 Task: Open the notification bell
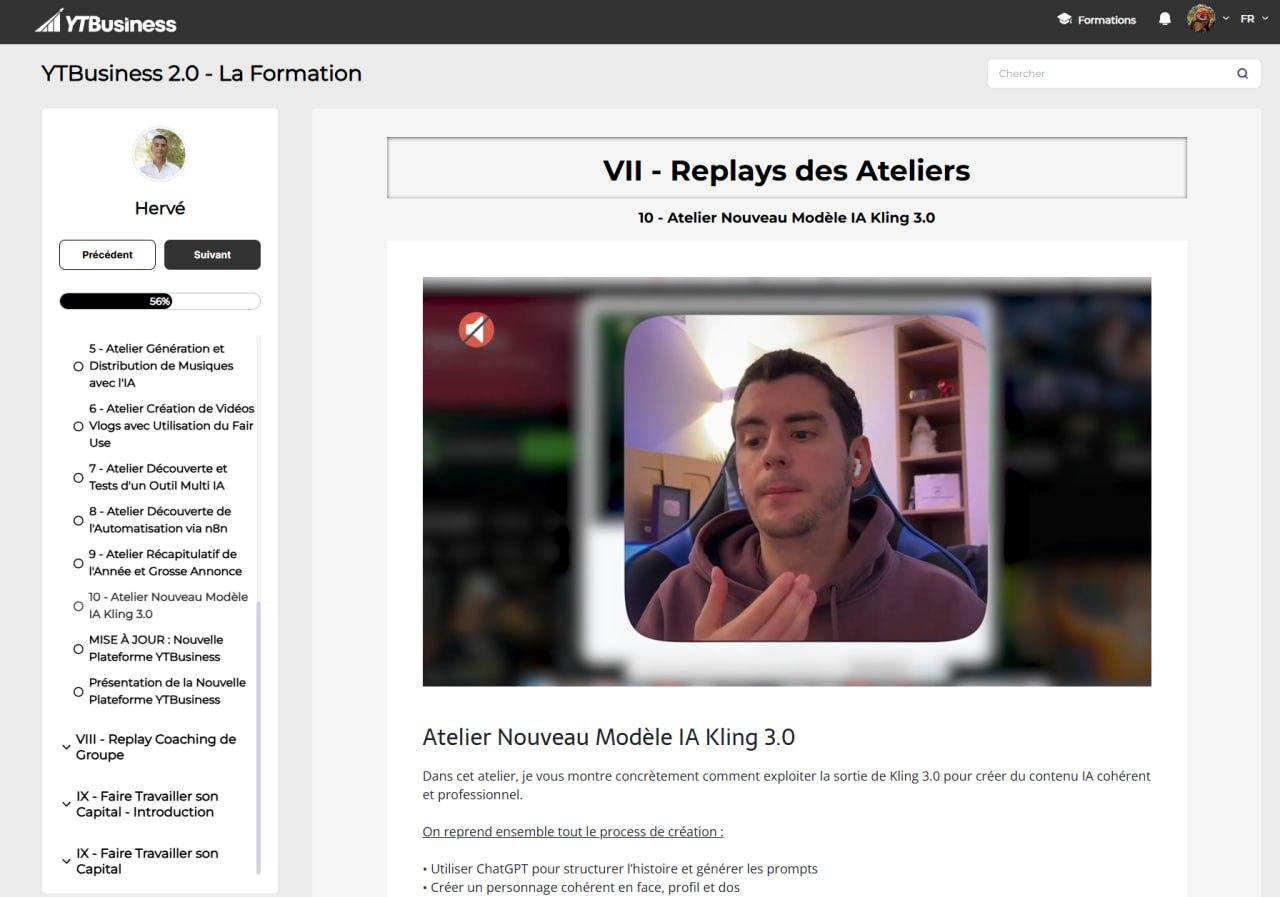1164,18
